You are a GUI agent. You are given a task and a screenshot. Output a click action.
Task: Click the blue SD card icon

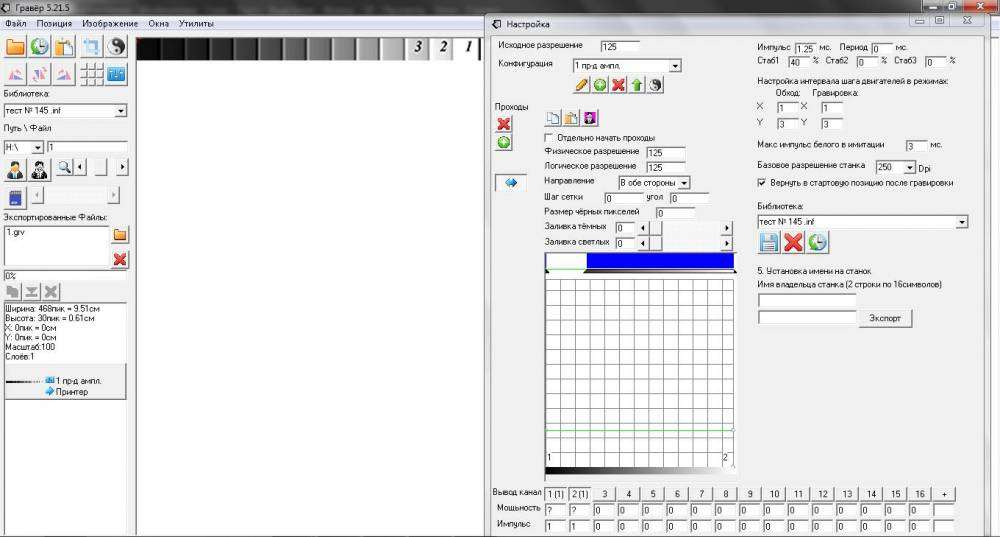(x=15, y=196)
